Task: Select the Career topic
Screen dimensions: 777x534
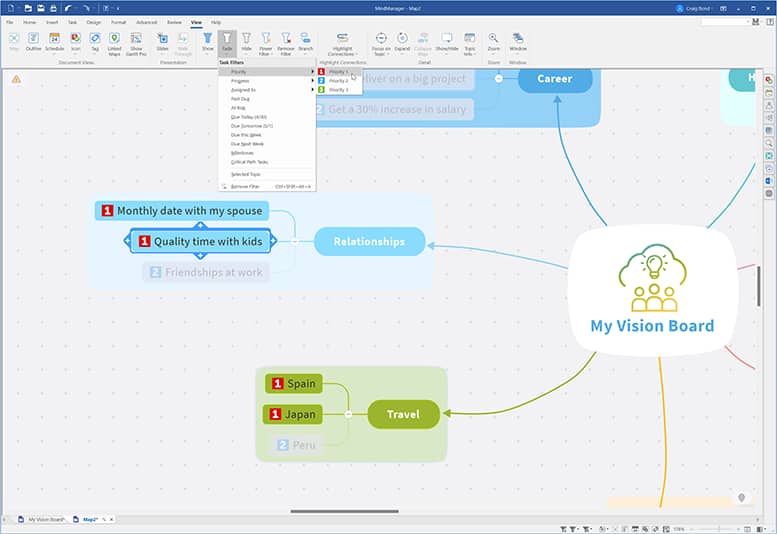Action: click(x=555, y=79)
